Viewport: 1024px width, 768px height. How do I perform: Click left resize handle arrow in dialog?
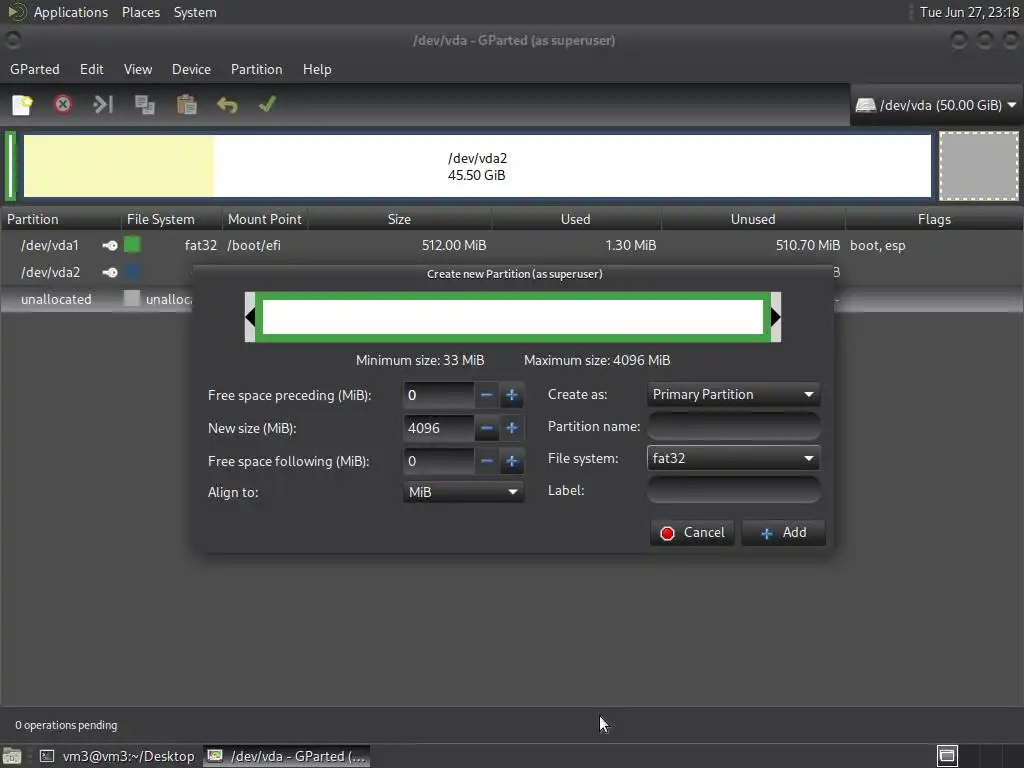pos(249,317)
